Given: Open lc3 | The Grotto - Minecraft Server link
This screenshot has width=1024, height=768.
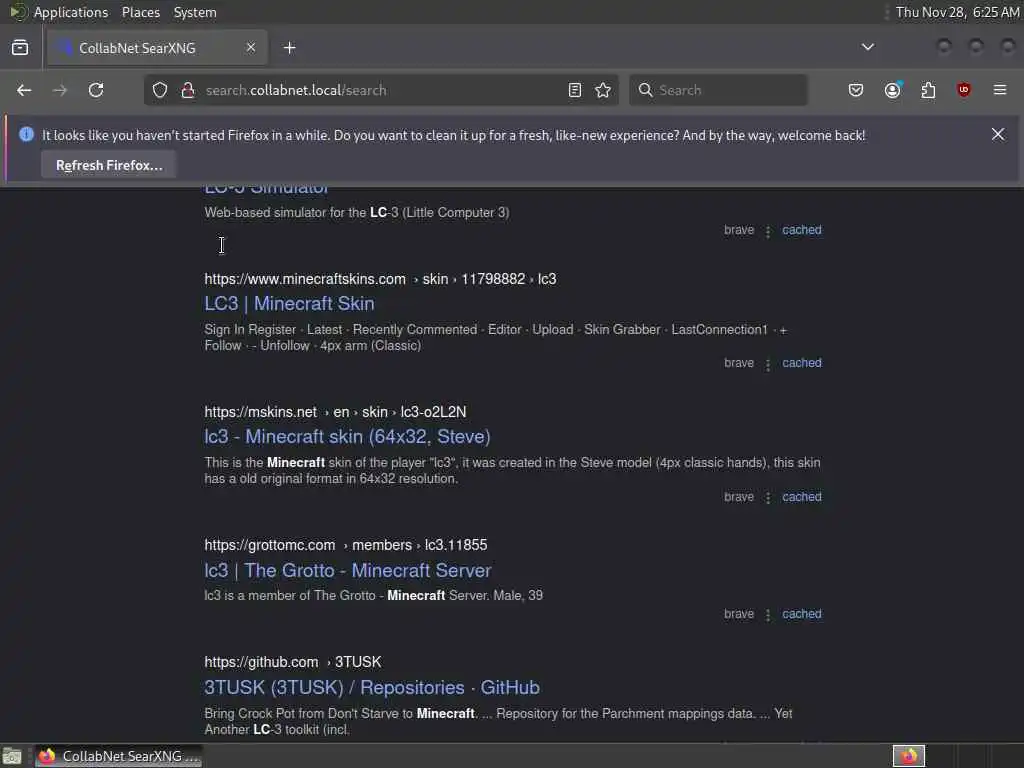Looking at the screenshot, I should coord(347,571).
